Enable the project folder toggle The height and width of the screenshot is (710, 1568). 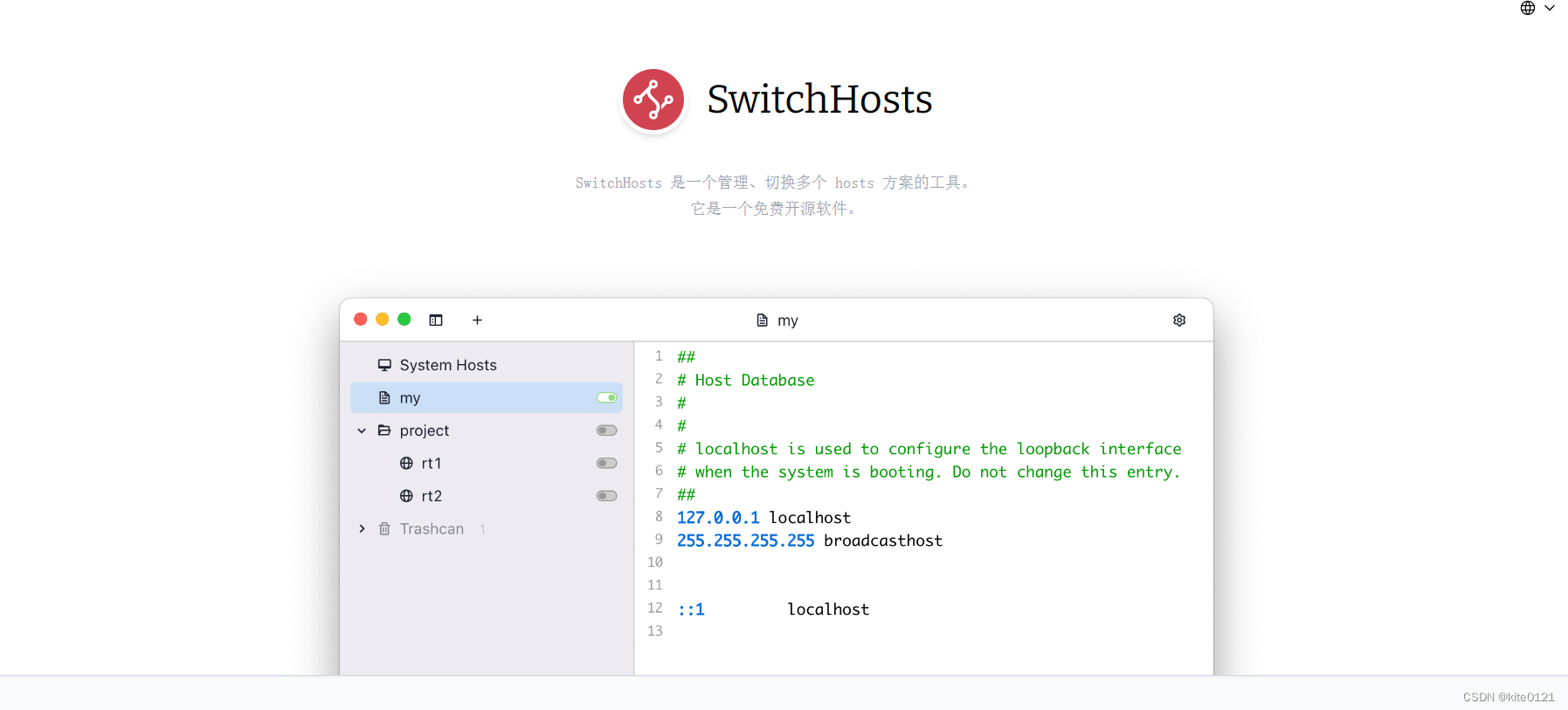[x=607, y=431]
